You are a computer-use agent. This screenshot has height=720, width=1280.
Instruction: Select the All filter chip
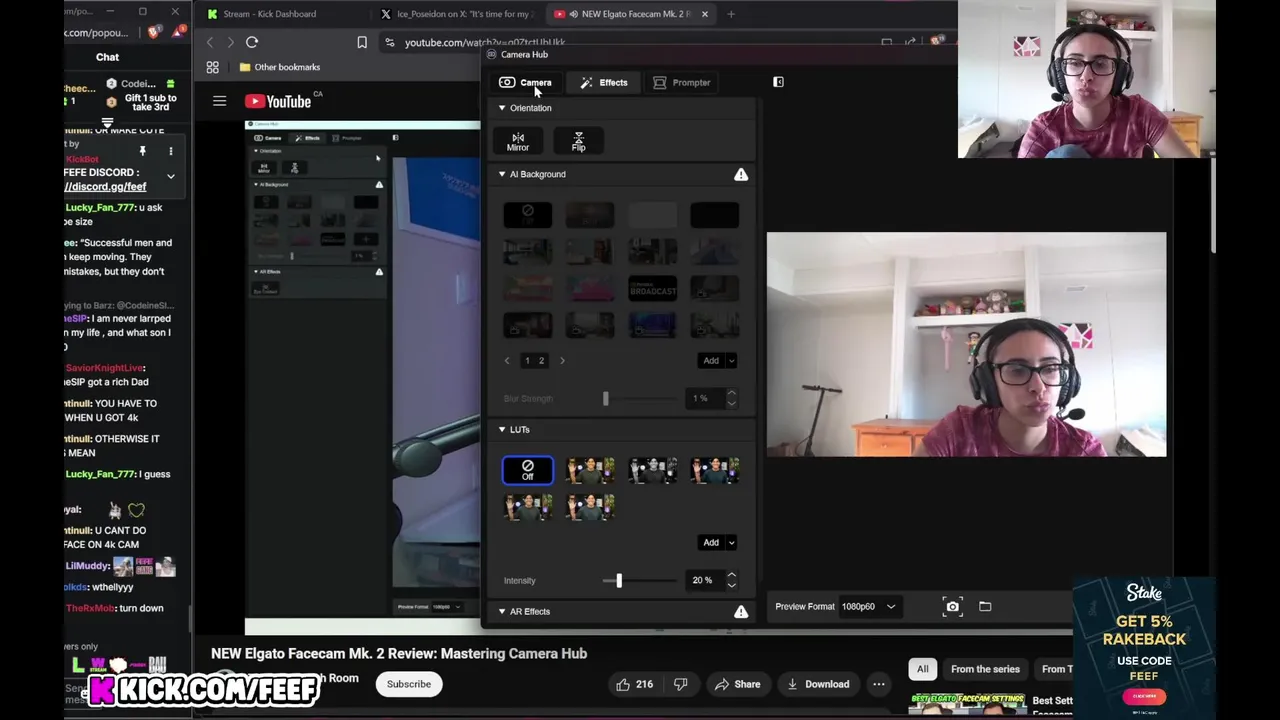(923, 669)
